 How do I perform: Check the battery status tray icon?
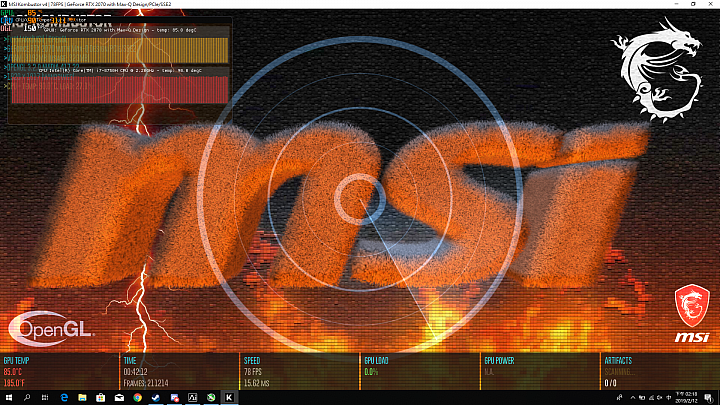[642, 398]
